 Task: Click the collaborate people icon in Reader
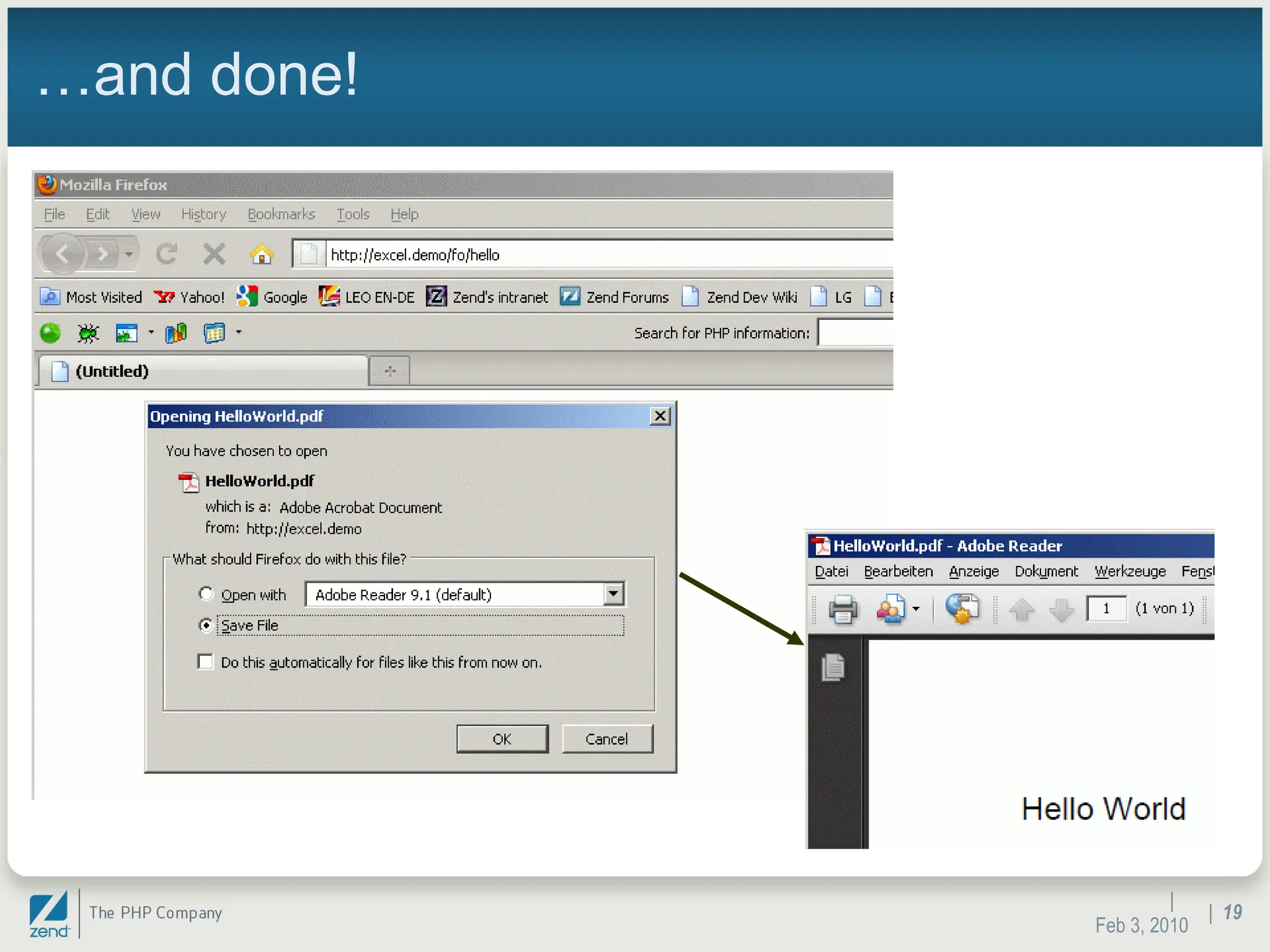[x=890, y=609]
